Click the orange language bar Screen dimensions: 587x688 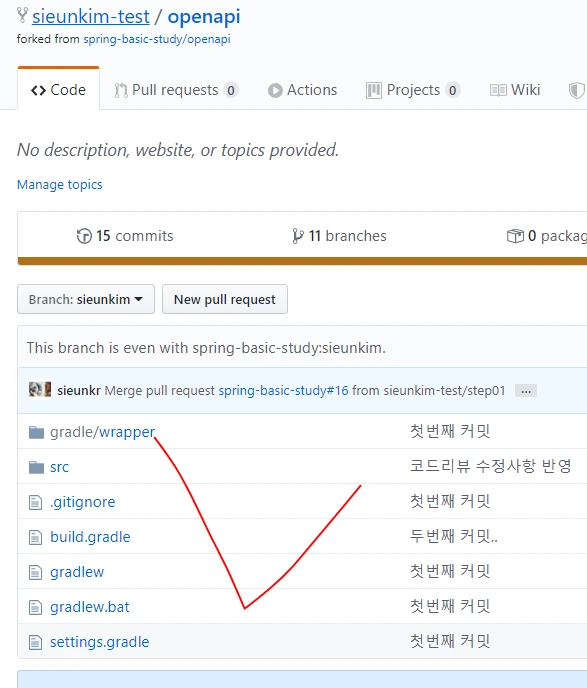[x=302, y=261]
